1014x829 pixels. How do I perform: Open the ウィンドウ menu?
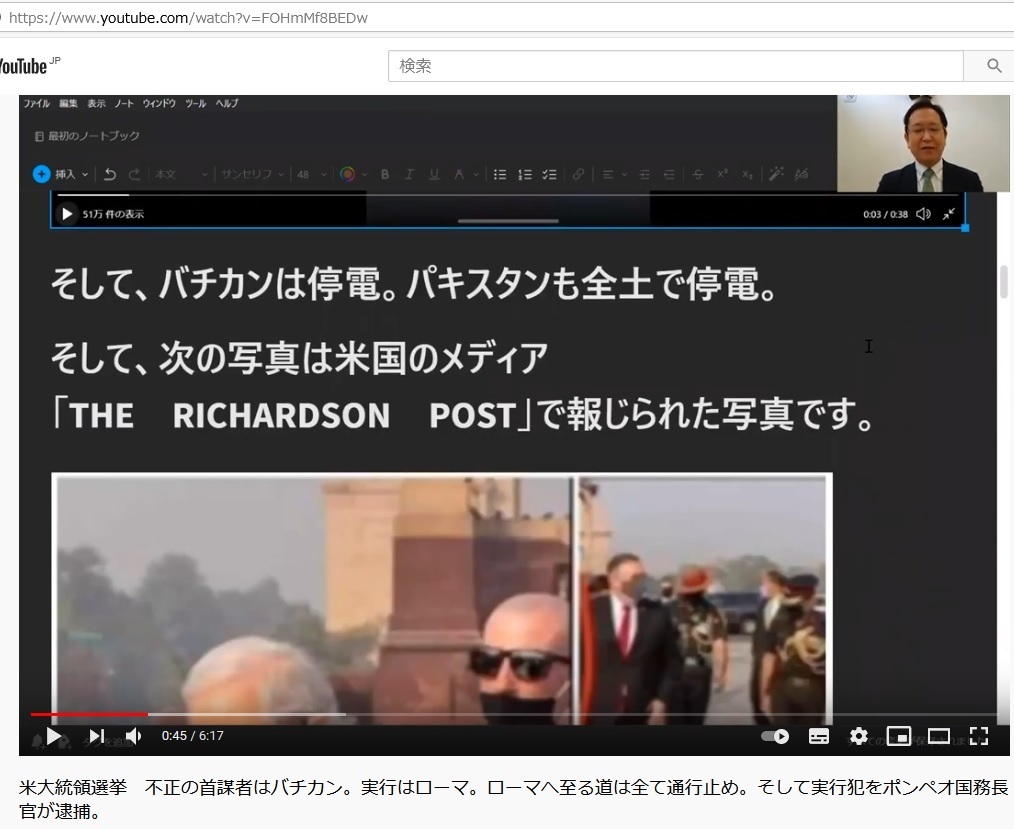click(159, 103)
